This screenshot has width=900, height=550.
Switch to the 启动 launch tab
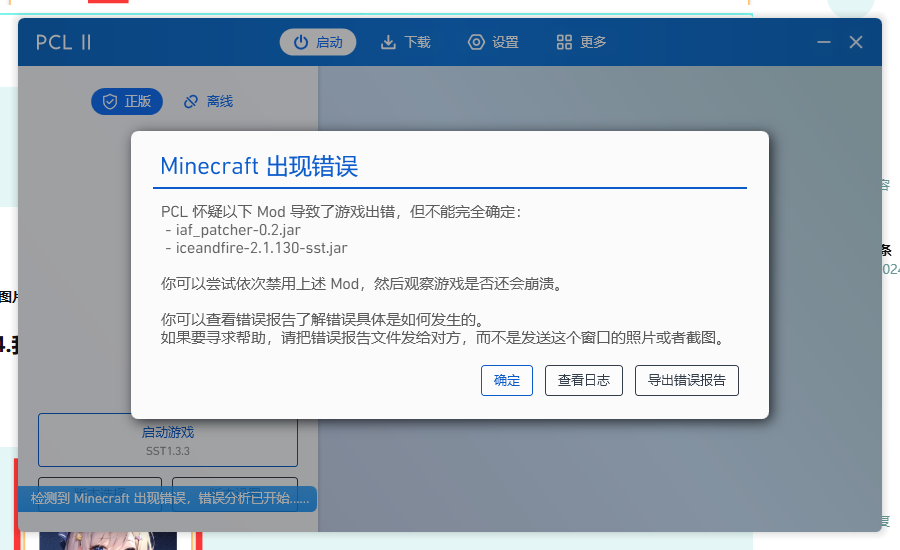coord(317,42)
